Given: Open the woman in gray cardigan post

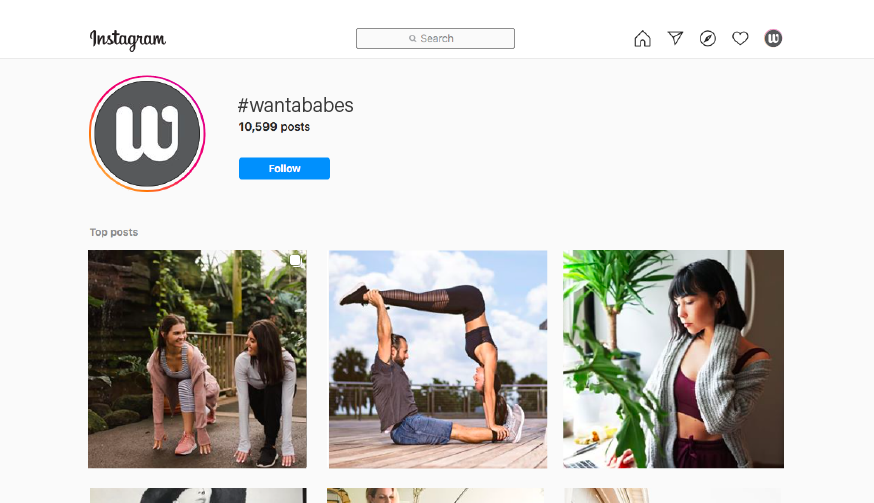Looking at the screenshot, I should (673, 359).
